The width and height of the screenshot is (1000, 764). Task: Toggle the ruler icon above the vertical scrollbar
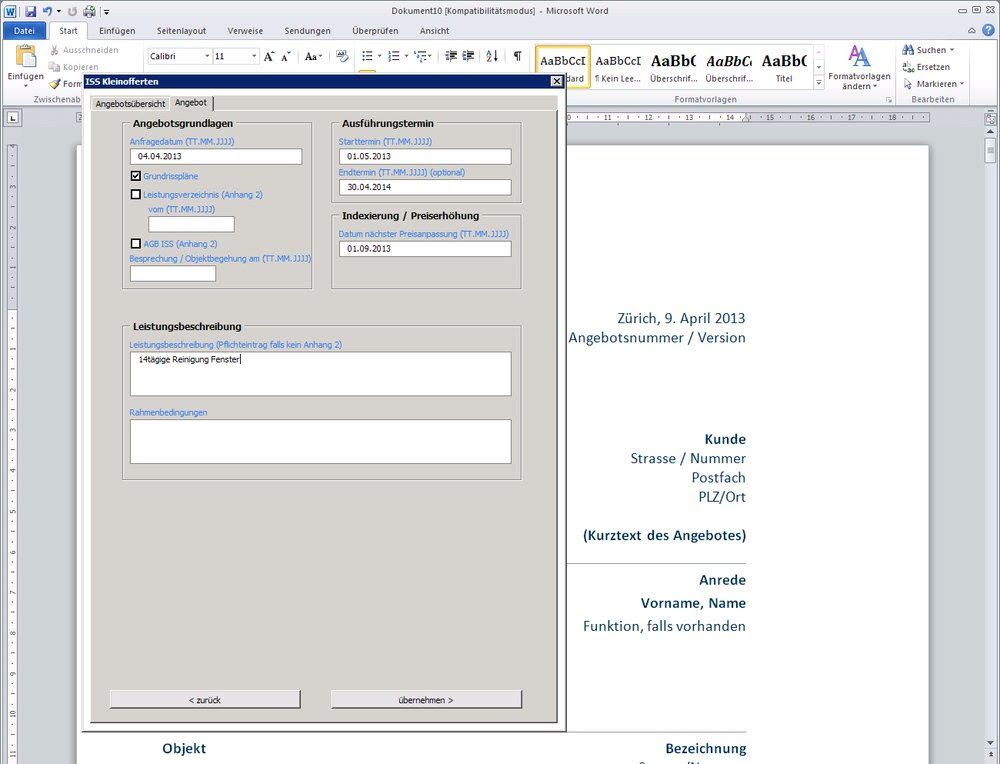click(990, 119)
